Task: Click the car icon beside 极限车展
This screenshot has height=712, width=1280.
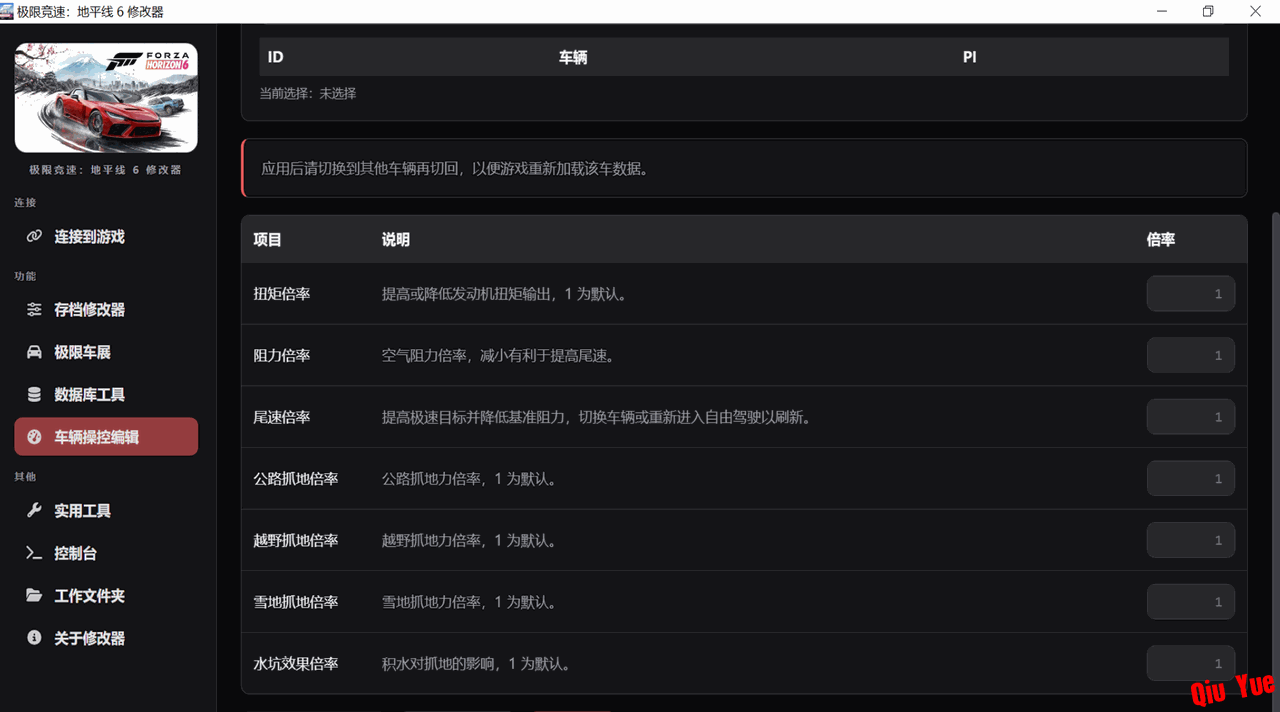Action: [x=34, y=352]
